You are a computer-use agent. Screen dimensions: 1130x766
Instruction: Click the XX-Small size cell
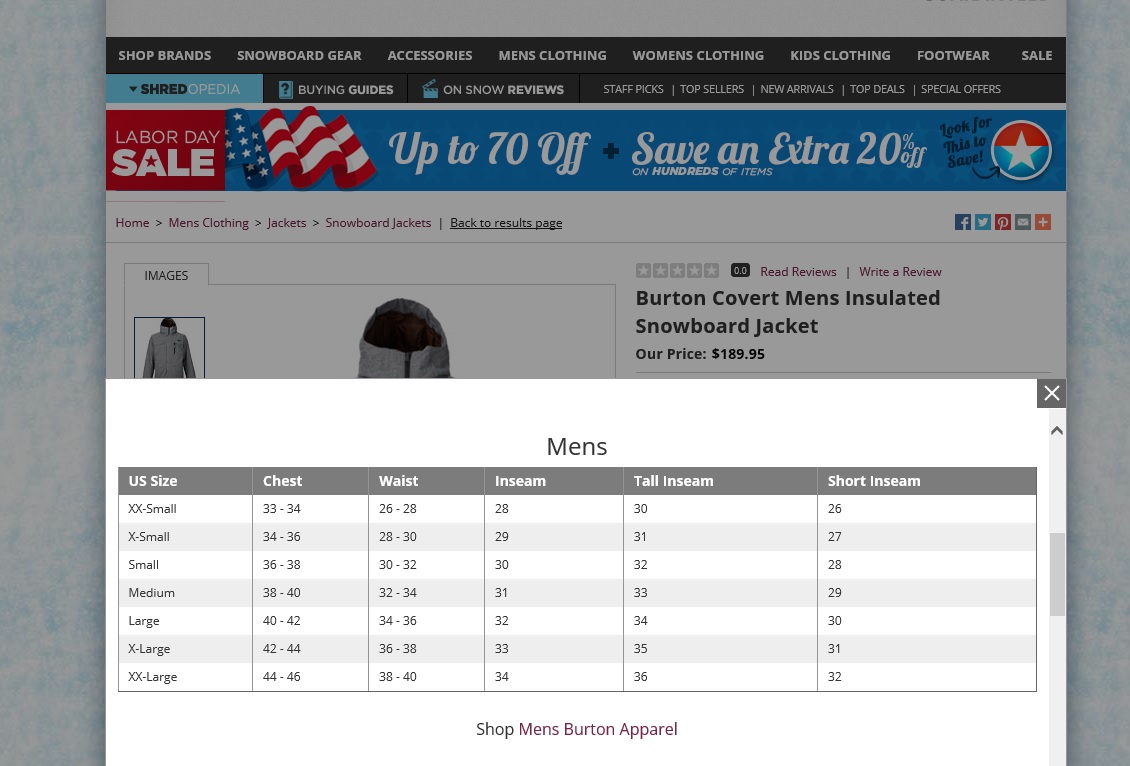click(x=185, y=509)
